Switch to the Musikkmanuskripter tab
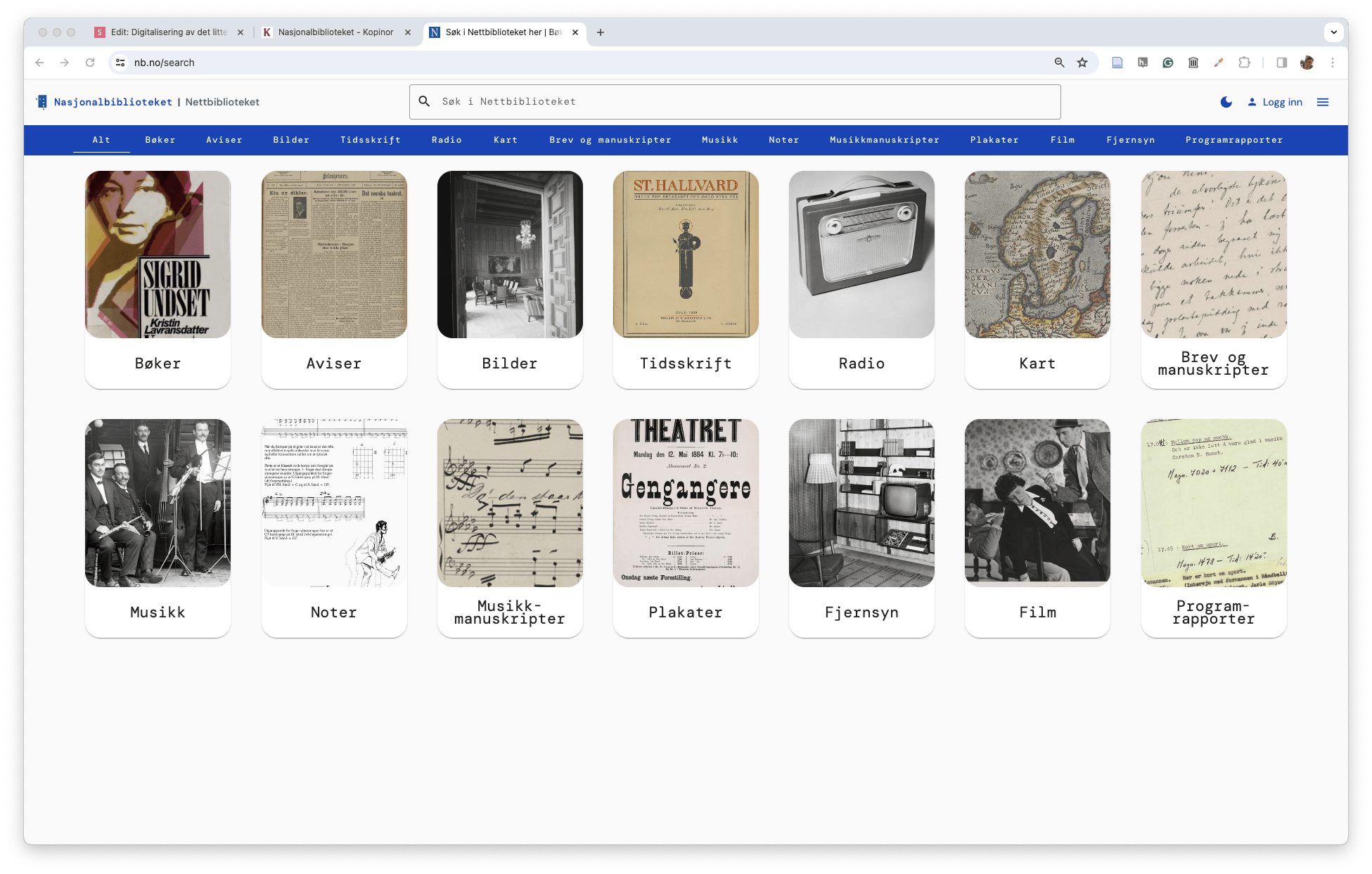 [x=884, y=140]
